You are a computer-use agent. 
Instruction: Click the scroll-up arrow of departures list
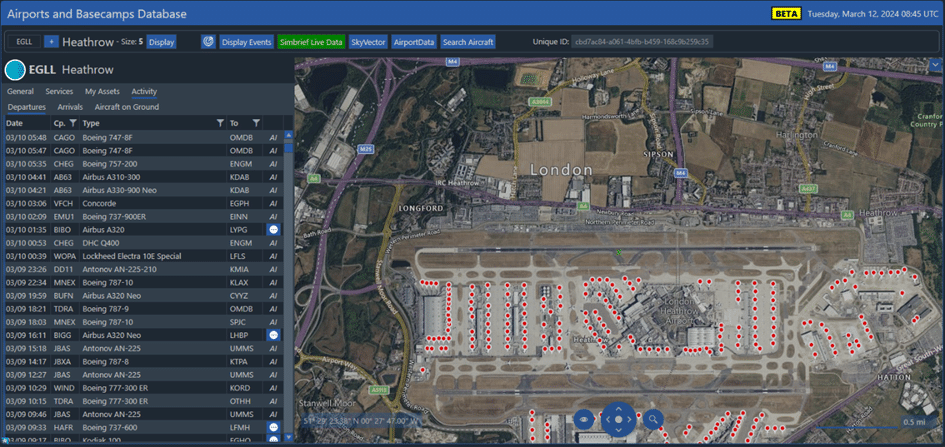288,136
